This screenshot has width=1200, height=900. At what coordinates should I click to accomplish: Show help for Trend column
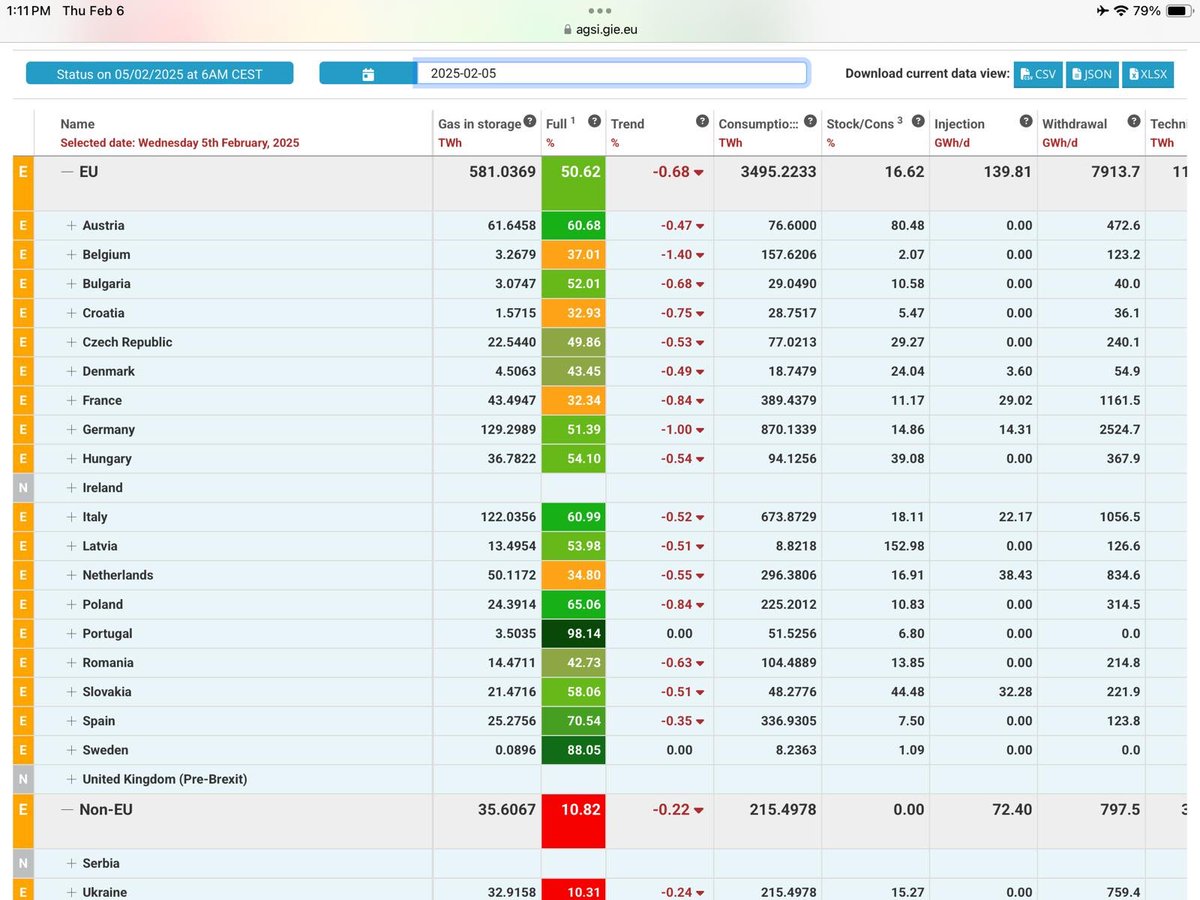coord(702,121)
